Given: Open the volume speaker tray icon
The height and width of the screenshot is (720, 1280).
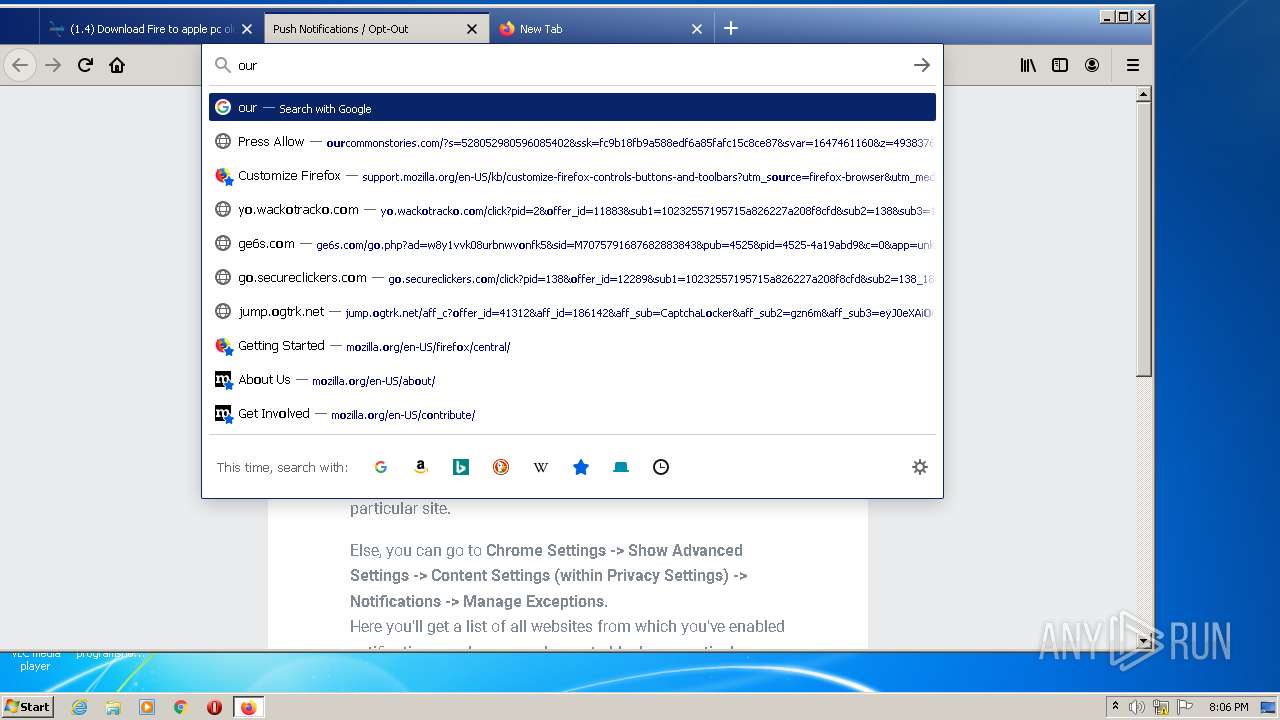Looking at the screenshot, I should 1137,707.
